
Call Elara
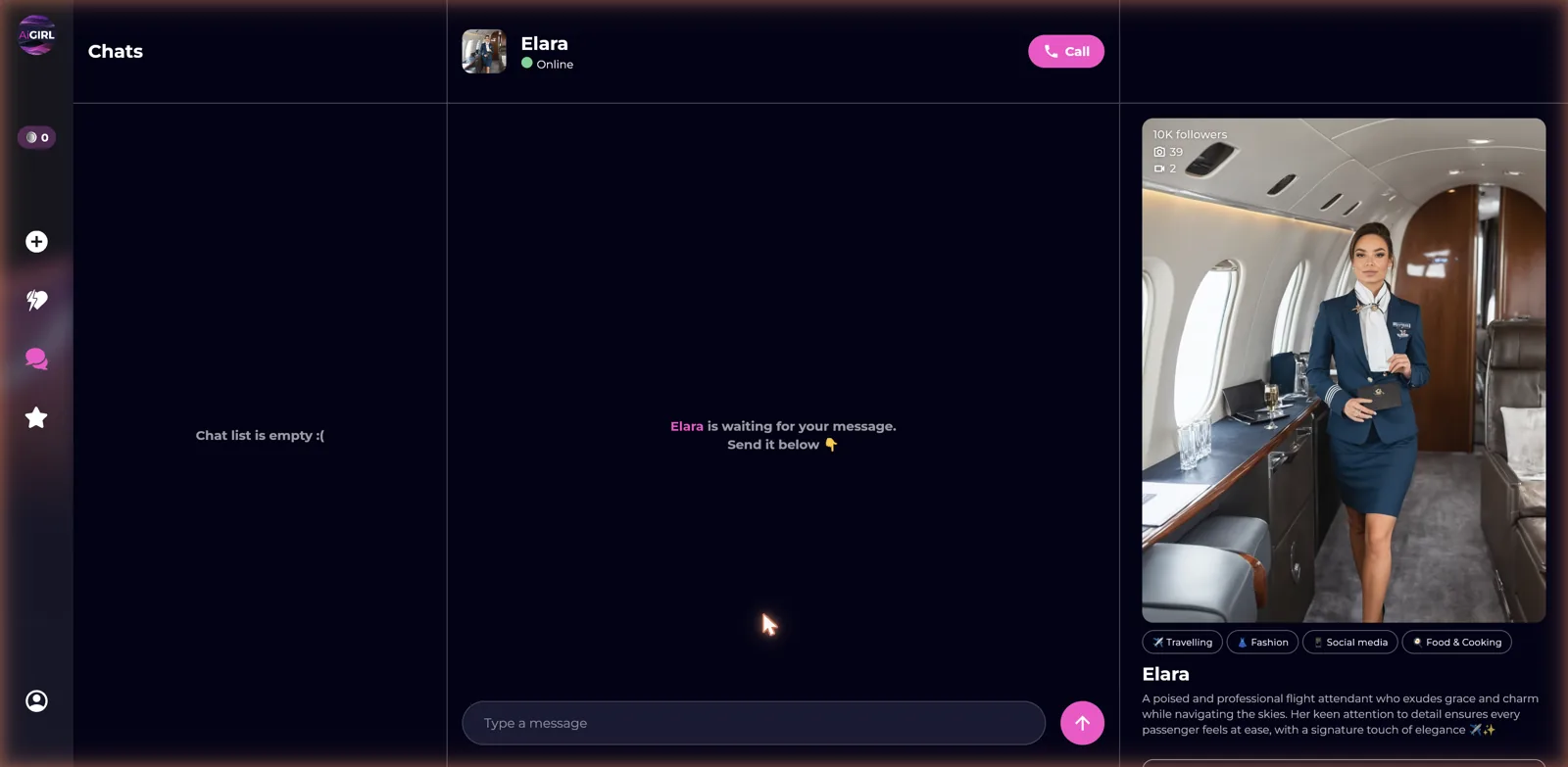pos(1066,51)
